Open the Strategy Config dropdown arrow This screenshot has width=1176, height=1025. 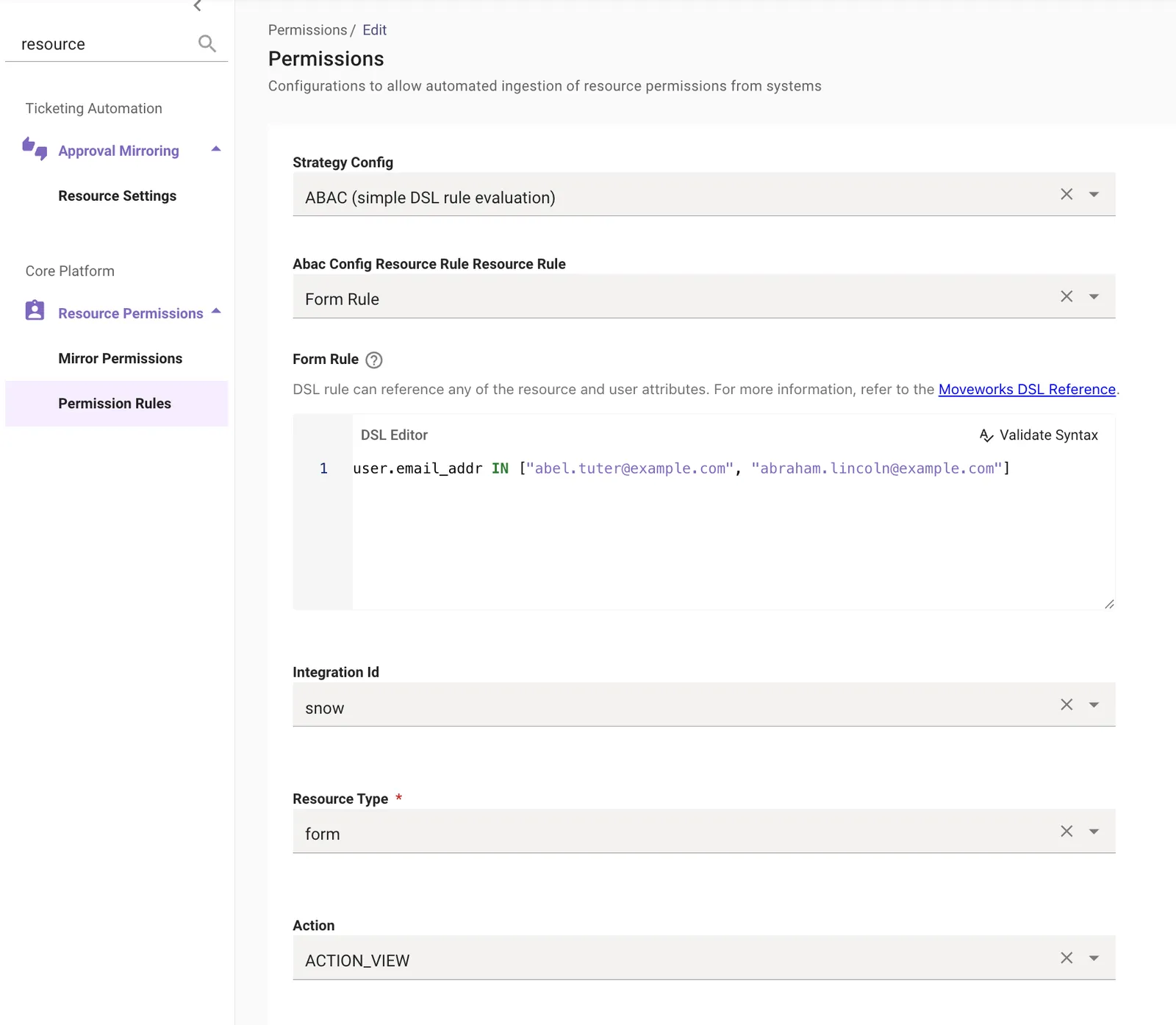[x=1094, y=195]
